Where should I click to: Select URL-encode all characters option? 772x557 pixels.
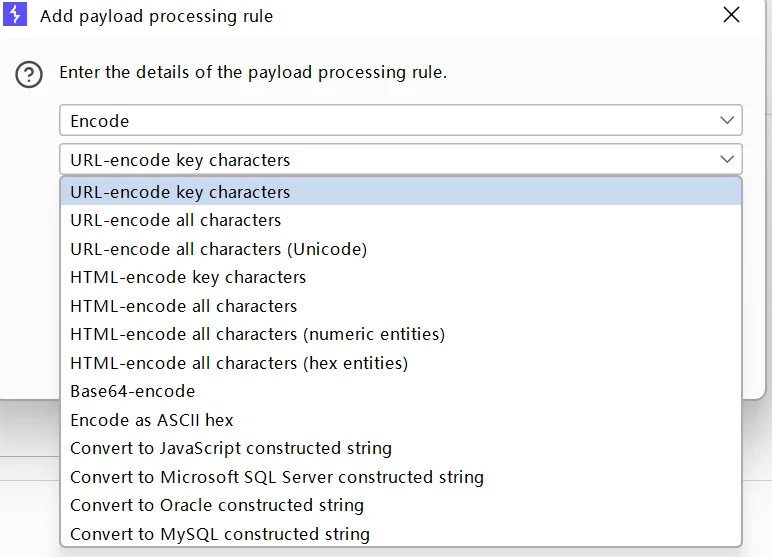(176, 220)
